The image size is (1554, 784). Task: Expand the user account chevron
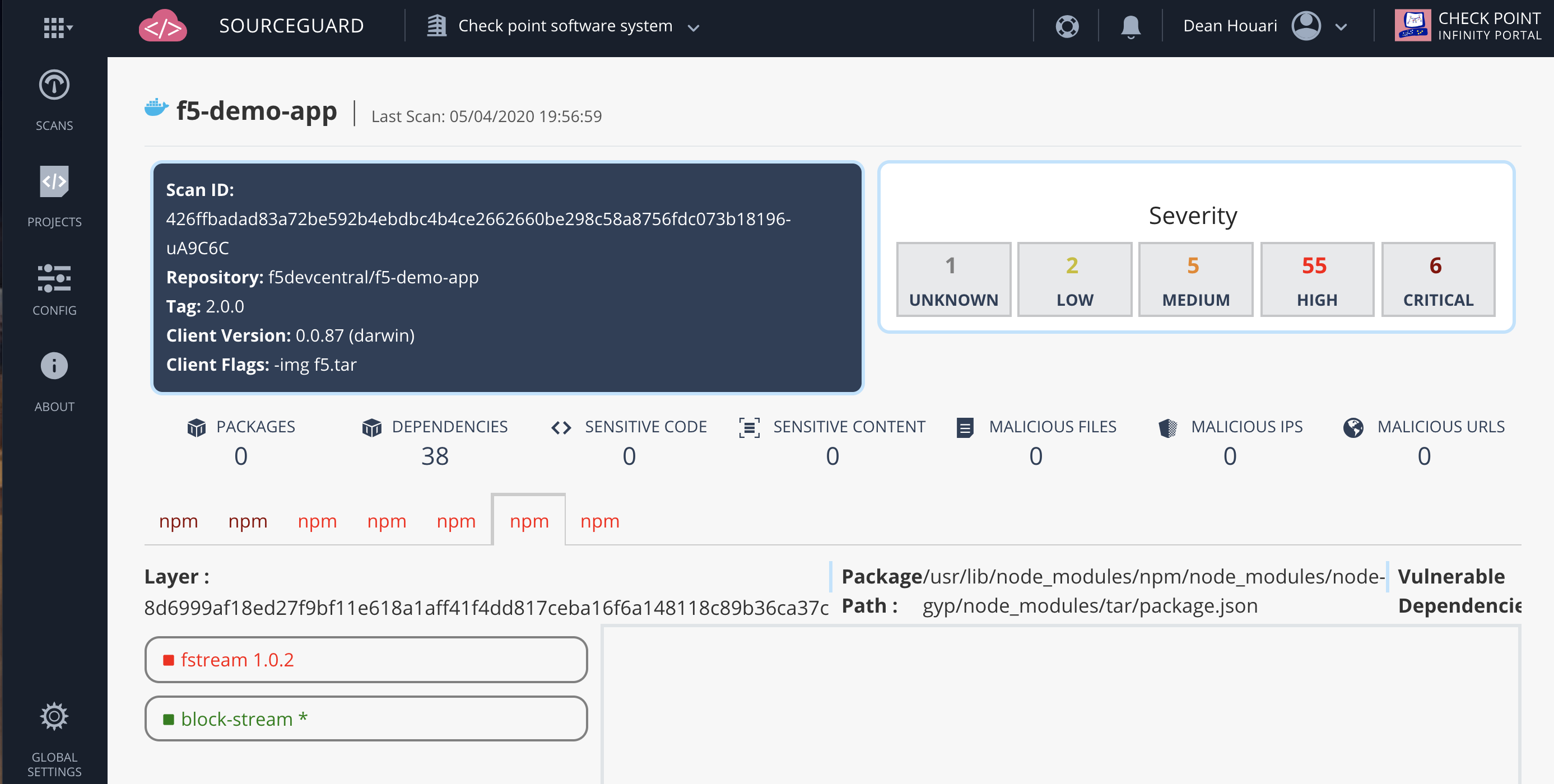tap(1341, 27)
